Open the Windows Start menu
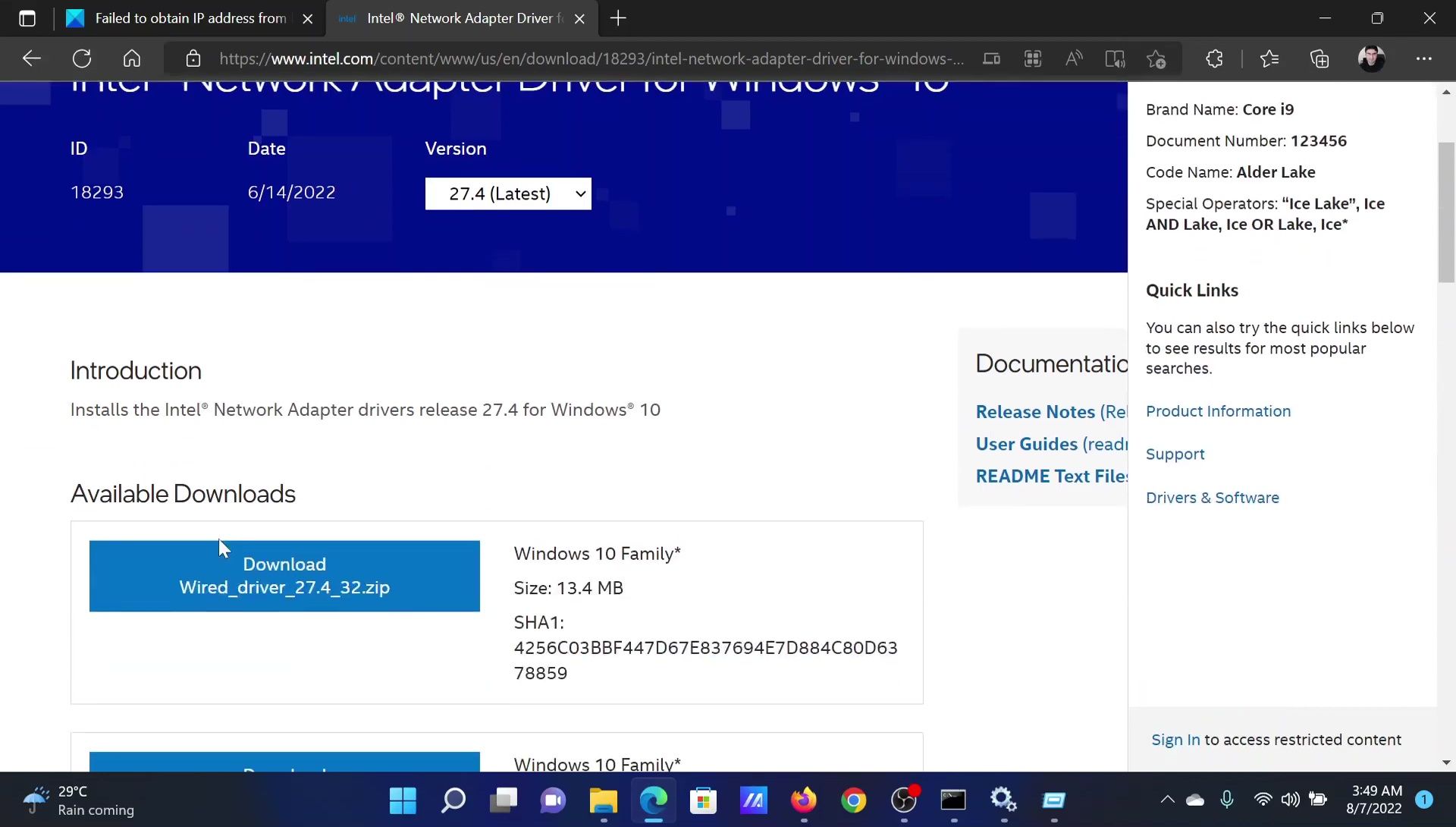Image resolution: width=1456 pixels, height=827 pixels. (x=403, y=800)
